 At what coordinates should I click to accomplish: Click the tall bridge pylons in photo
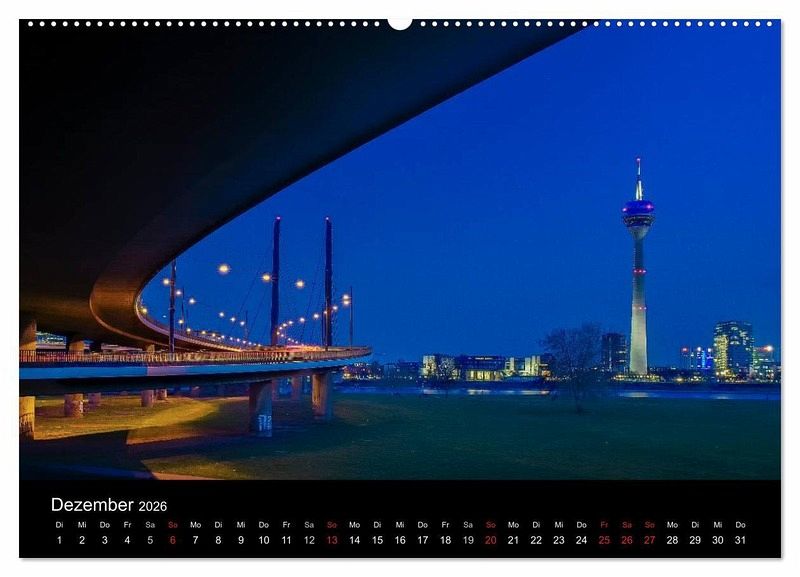click(300, 280)
